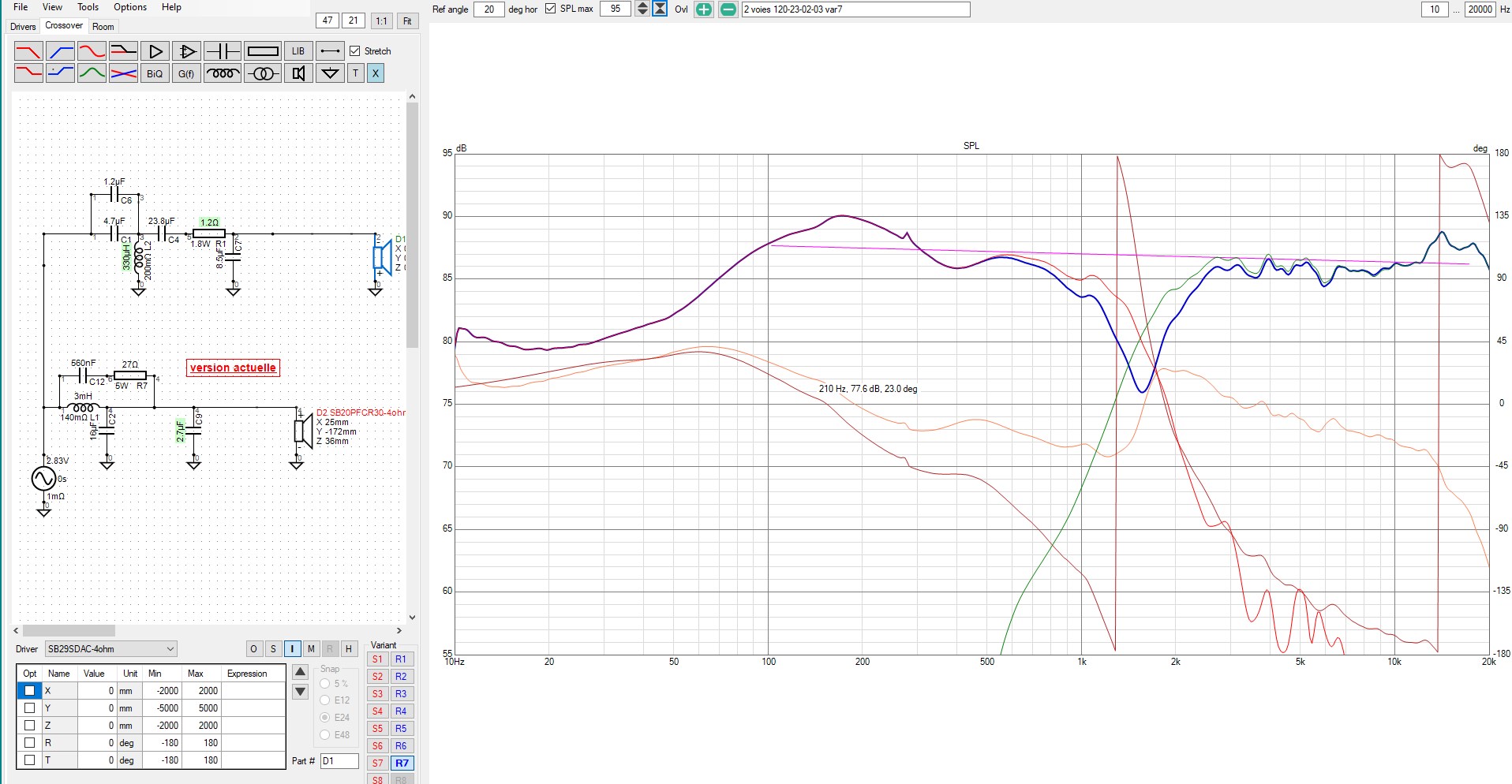
Task: Add a ground symbol to the schematic
Action: point(330,73)
